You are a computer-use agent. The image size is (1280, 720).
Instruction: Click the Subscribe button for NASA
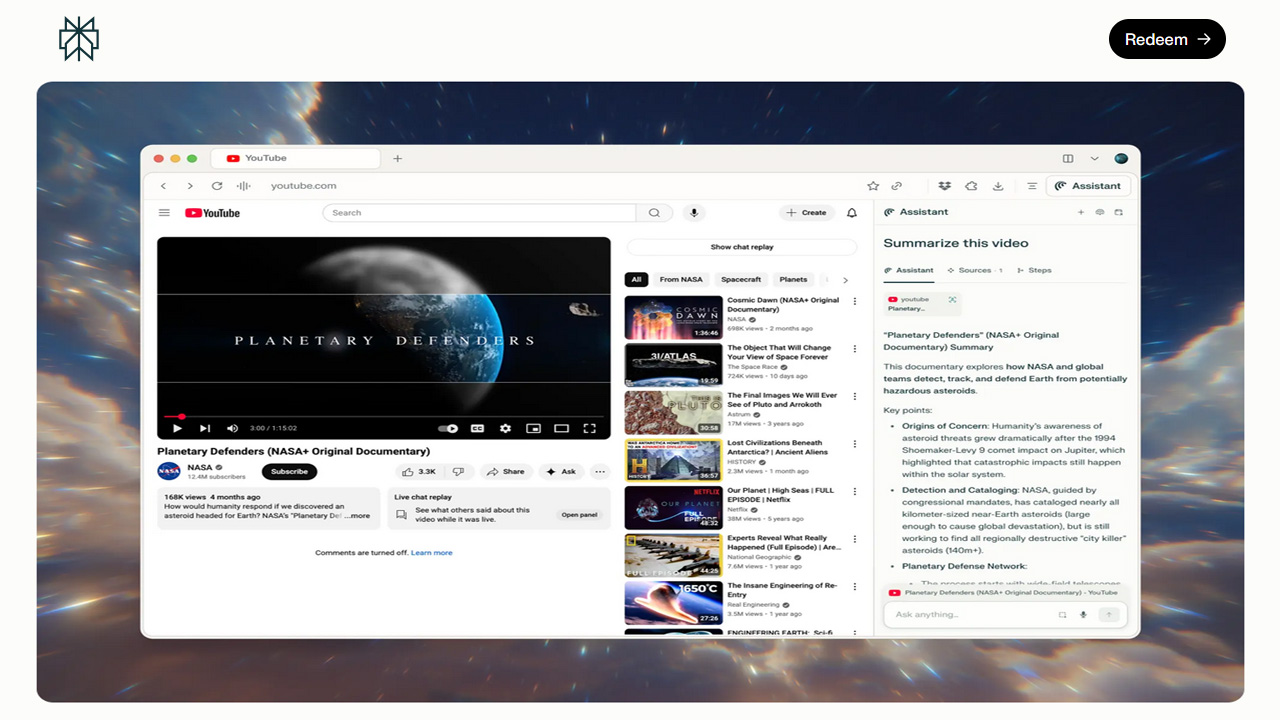[289, 471]
